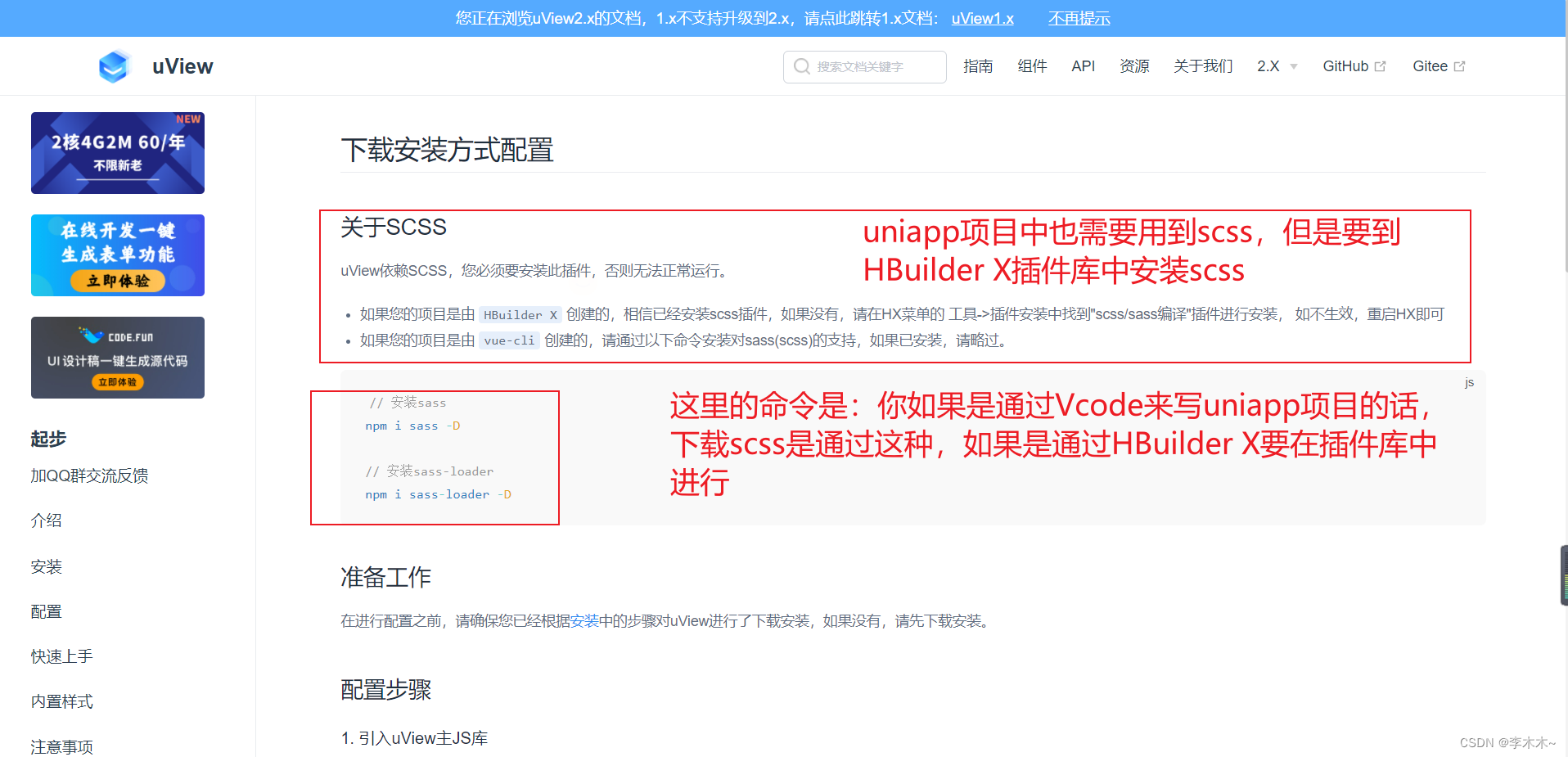Click the 准备工作 heading
Image resolution: width=1568 pixels, height=757 pixels.
pos(385,578)
